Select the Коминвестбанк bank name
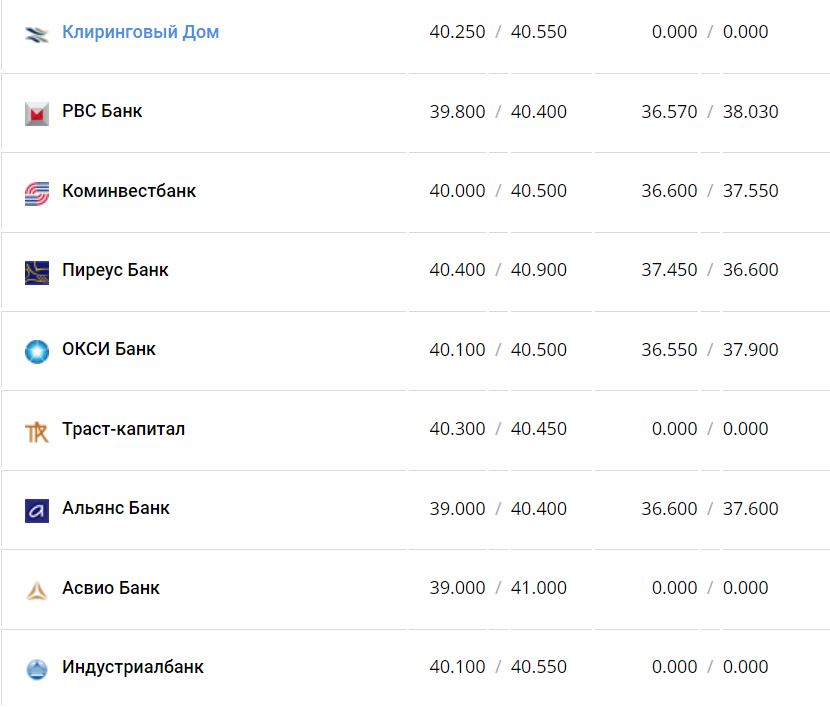 (x=129, y=191)
